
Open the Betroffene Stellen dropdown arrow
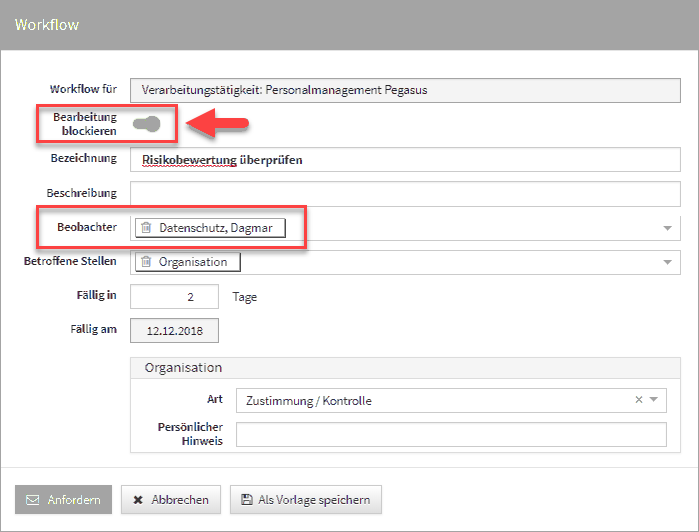[667, 263]
